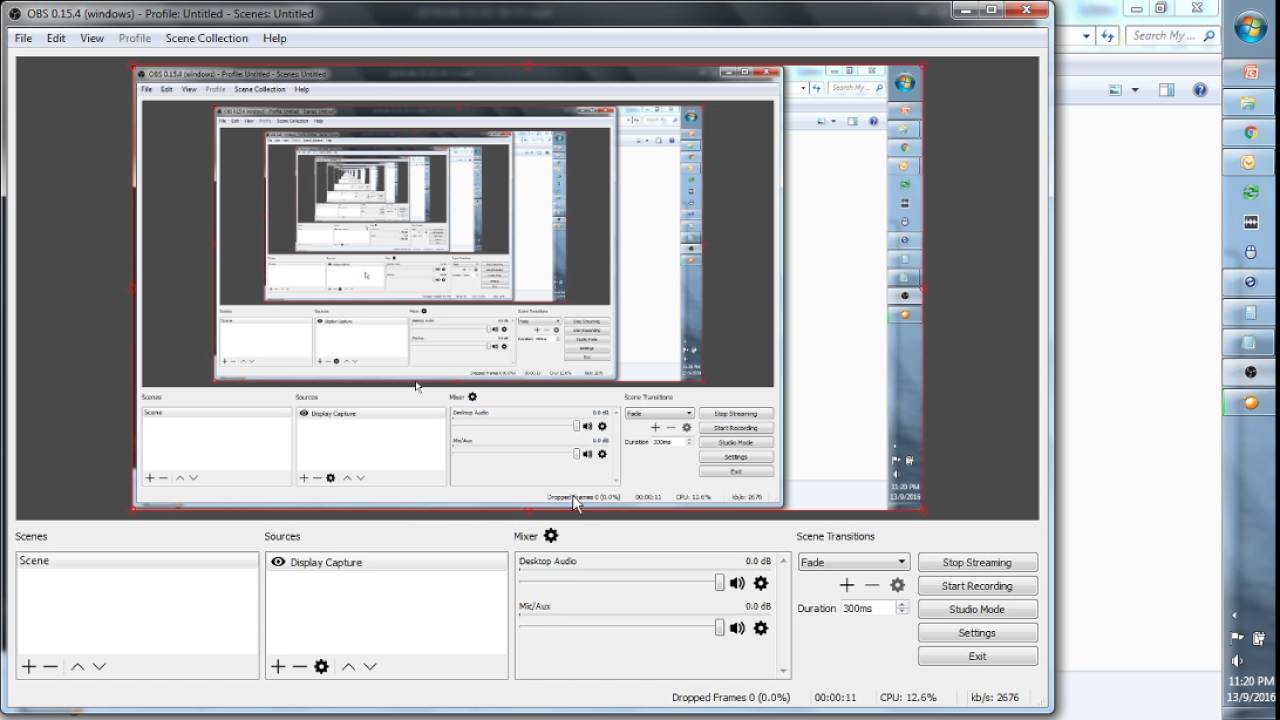Viewport: 1280px width, 720px height.
Task: Move Display Capture source up
Action: click(x=348, y=666)
